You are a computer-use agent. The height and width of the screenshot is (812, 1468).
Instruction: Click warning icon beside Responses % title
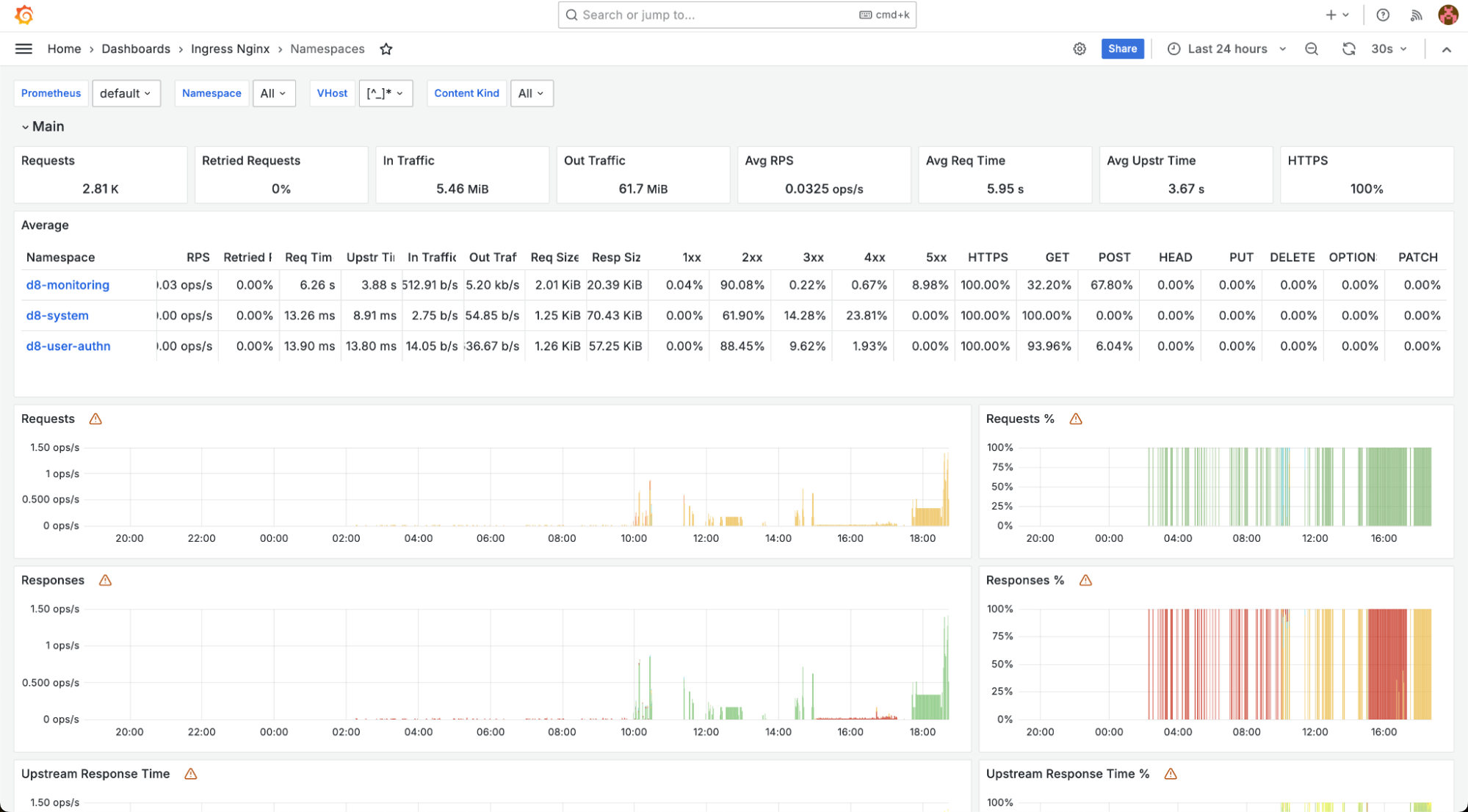coord(1085,580)
